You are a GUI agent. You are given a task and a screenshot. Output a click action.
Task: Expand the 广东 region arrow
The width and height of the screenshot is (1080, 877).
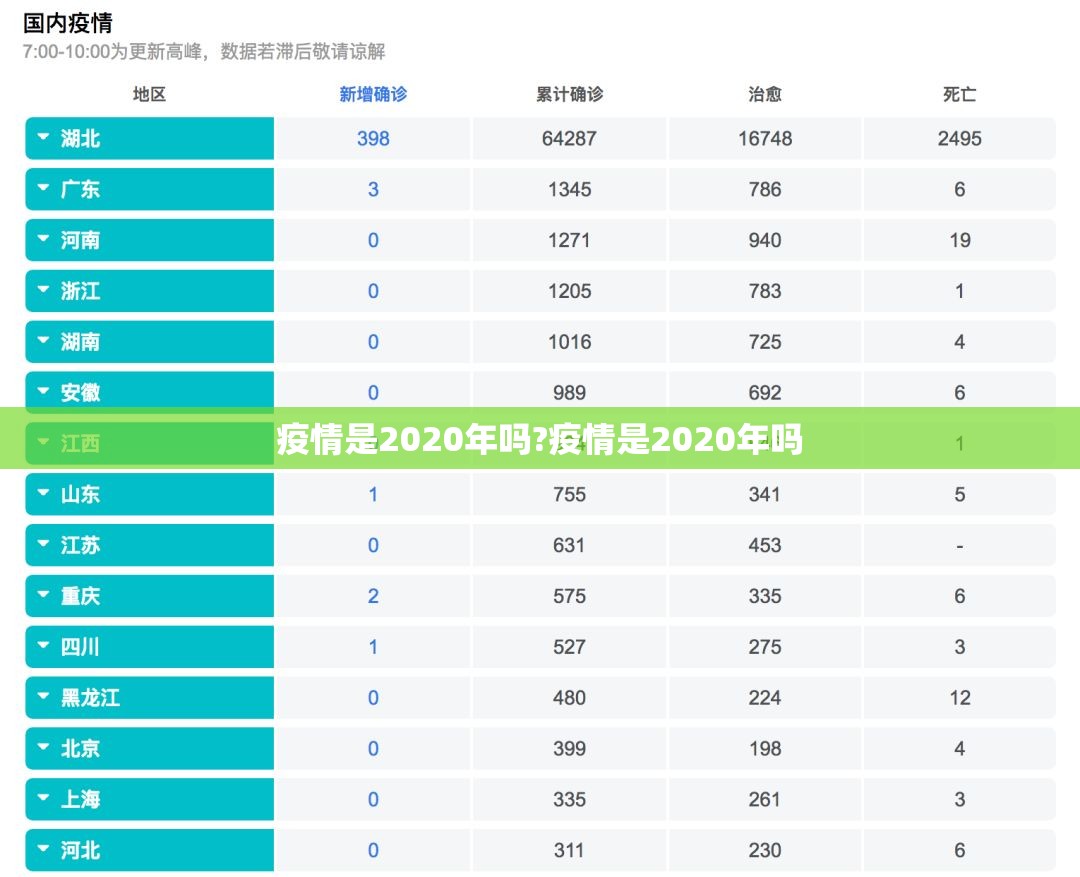[x=43, y=189]
